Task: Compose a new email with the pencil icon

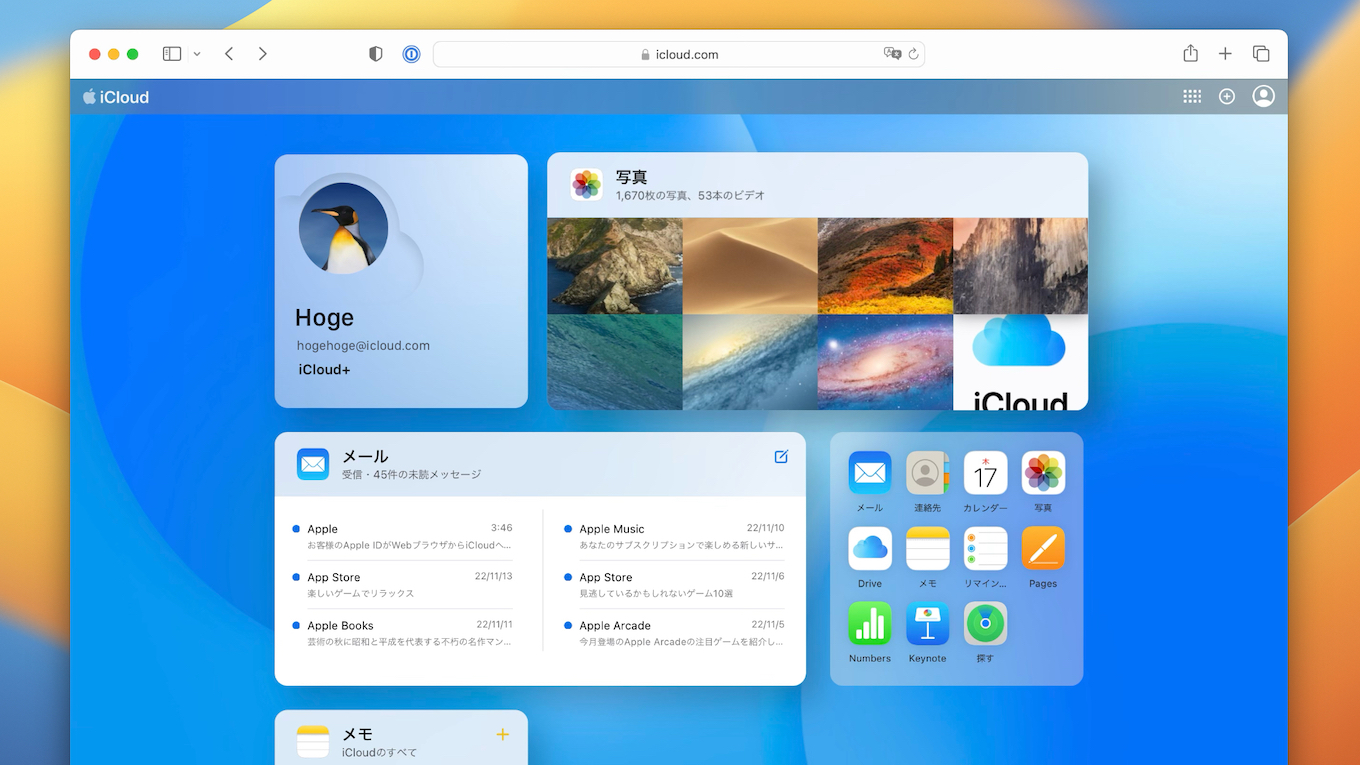Action: [781, 457]
